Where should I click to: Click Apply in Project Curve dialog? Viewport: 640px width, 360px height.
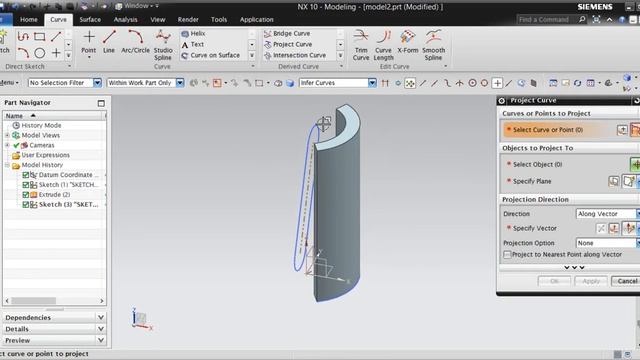coord(591,281)
